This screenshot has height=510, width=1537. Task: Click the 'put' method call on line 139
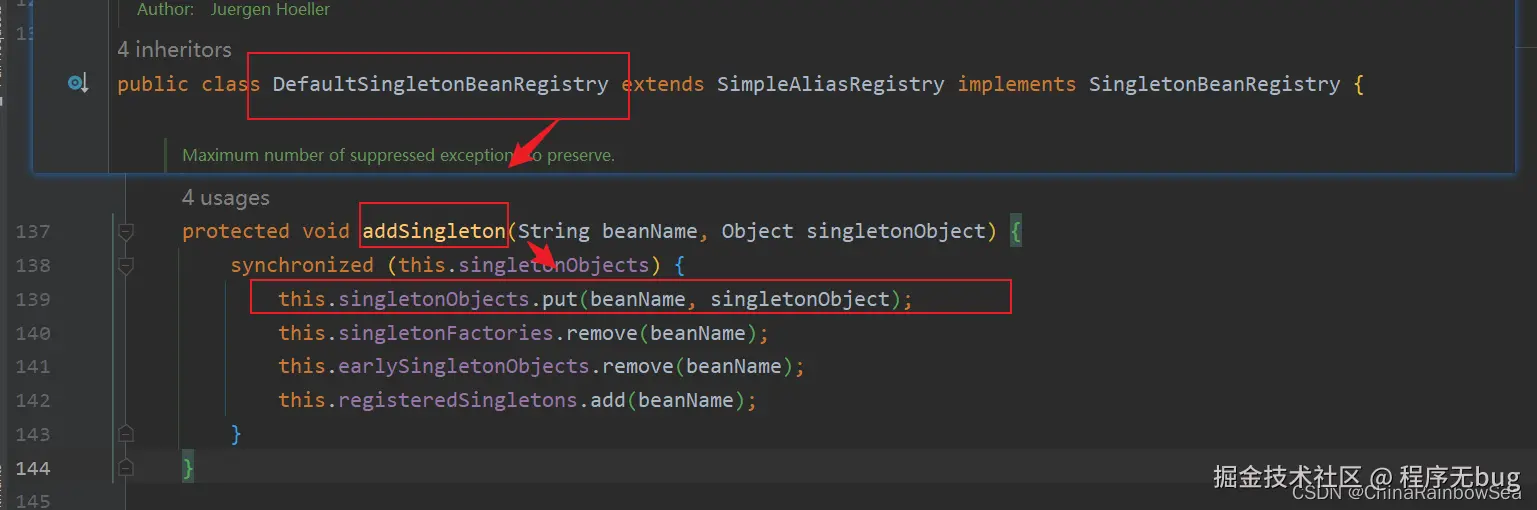(x=560, y=299)
